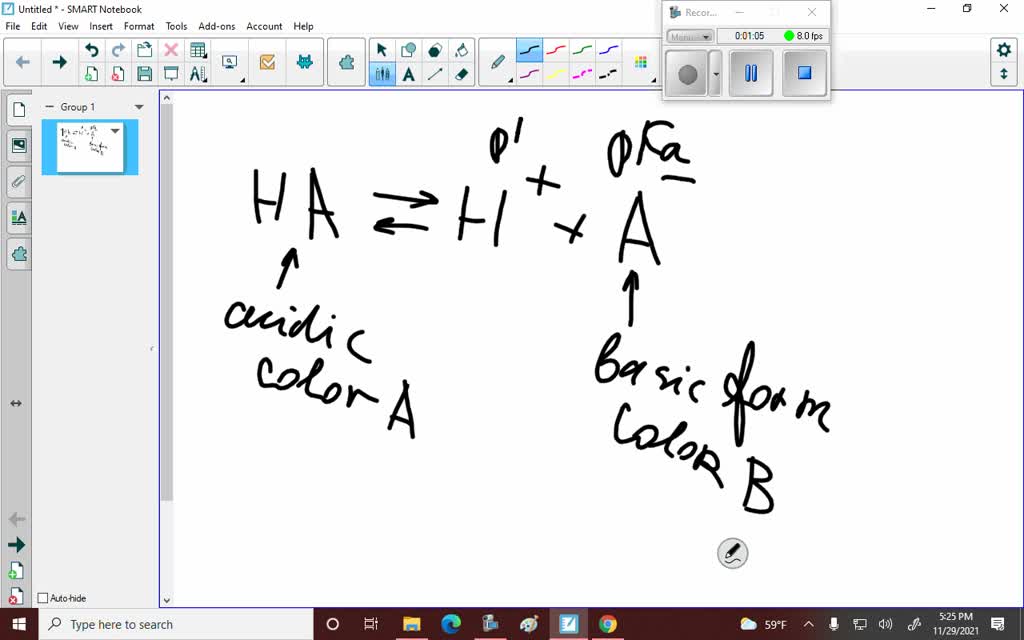
Task: Select the red calligraphy pen swatch
Action: pyautogui.click(x=555, y=50)
